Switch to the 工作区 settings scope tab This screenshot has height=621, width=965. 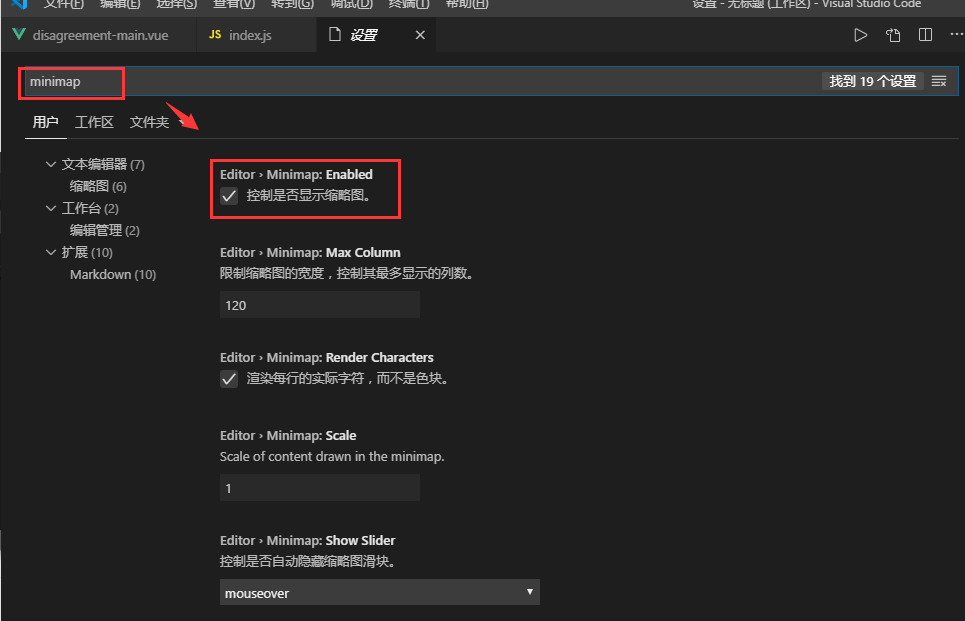pos(94,121)
